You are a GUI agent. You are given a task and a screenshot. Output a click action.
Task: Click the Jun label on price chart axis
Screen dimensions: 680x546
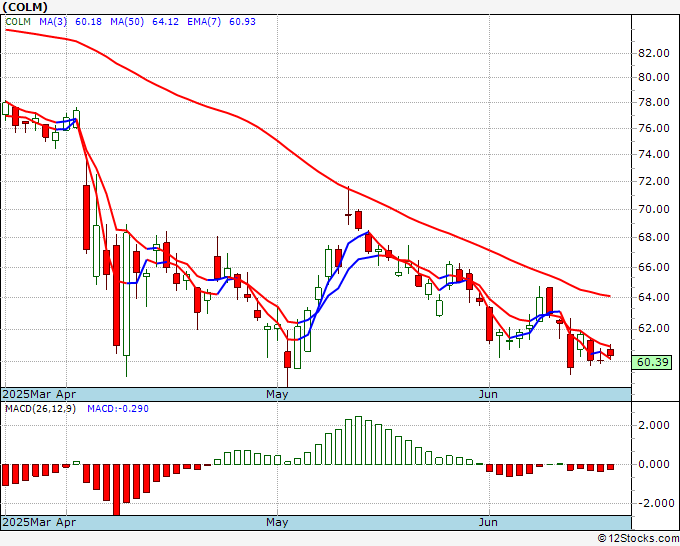pos(488,394)
